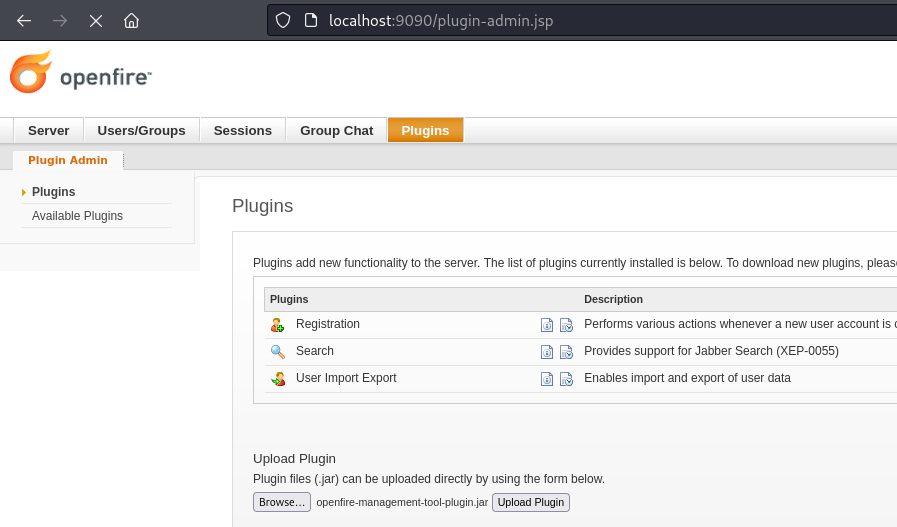Click the Registration plugin icon

(277, 325)
